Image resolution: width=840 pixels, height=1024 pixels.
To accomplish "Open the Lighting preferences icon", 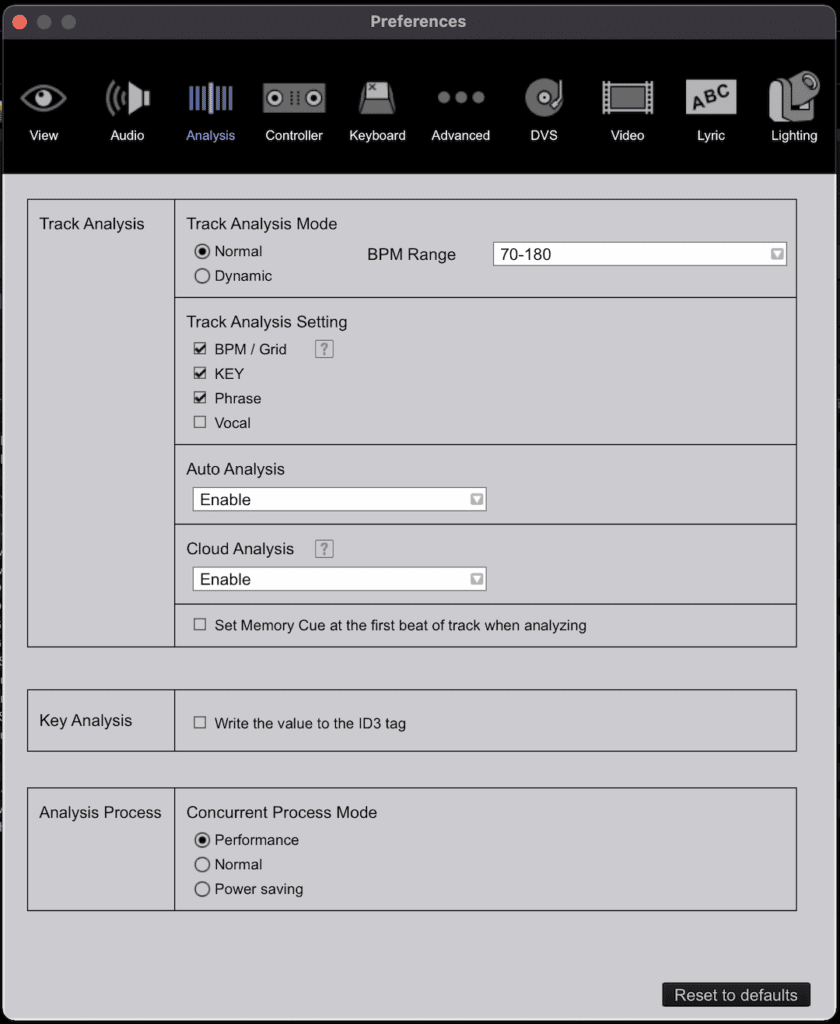I will pos(793,99).
